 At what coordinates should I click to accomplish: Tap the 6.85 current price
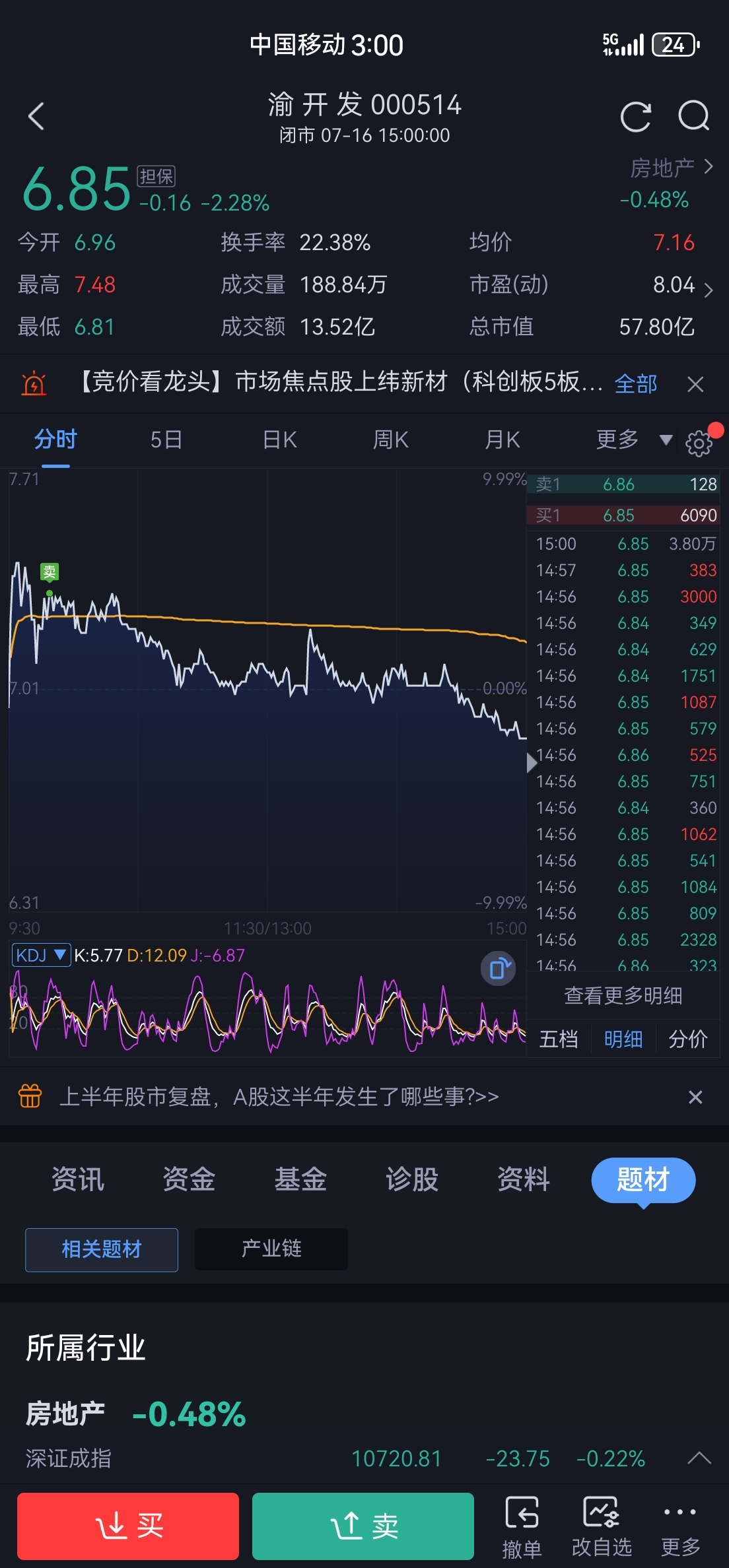click(77, 189)
